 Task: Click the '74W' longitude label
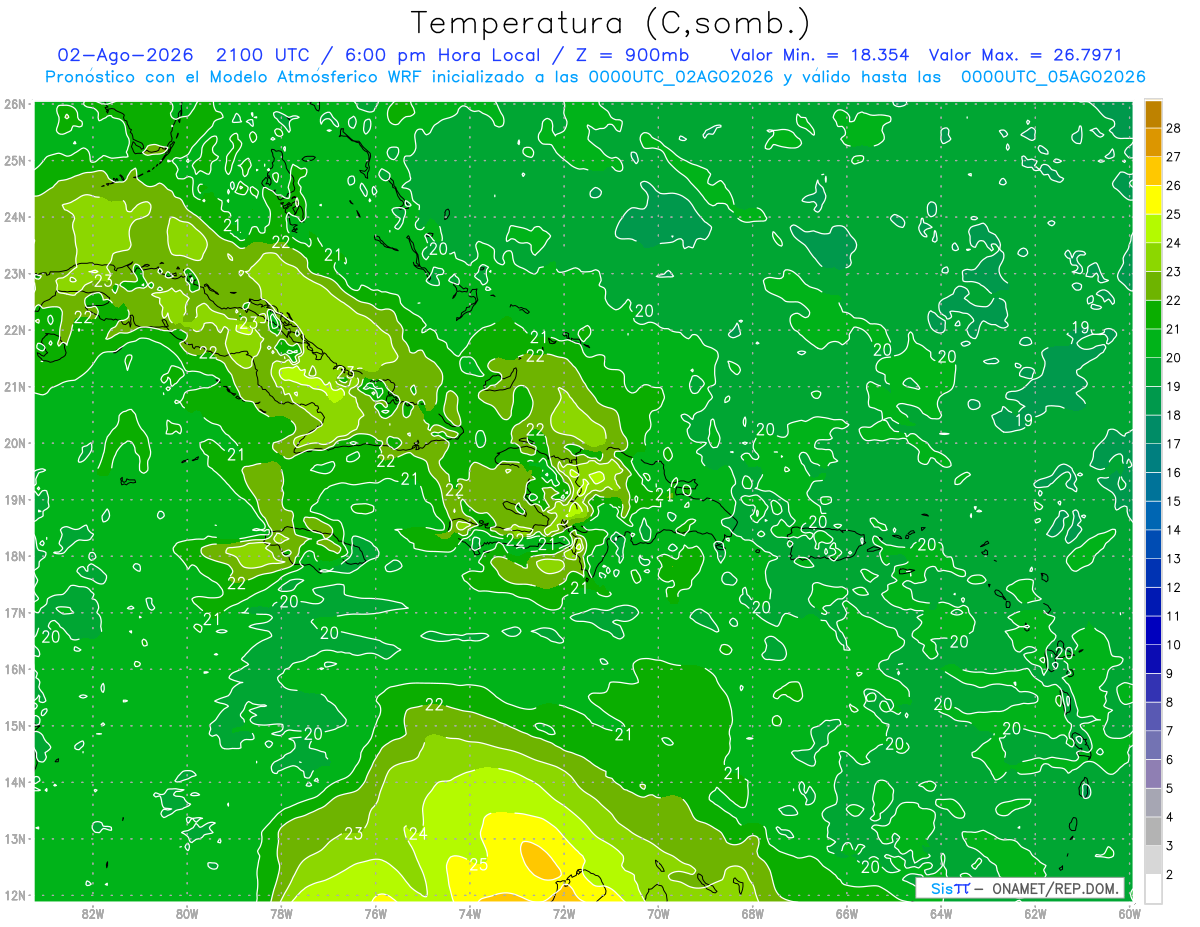tap(469, 913)
